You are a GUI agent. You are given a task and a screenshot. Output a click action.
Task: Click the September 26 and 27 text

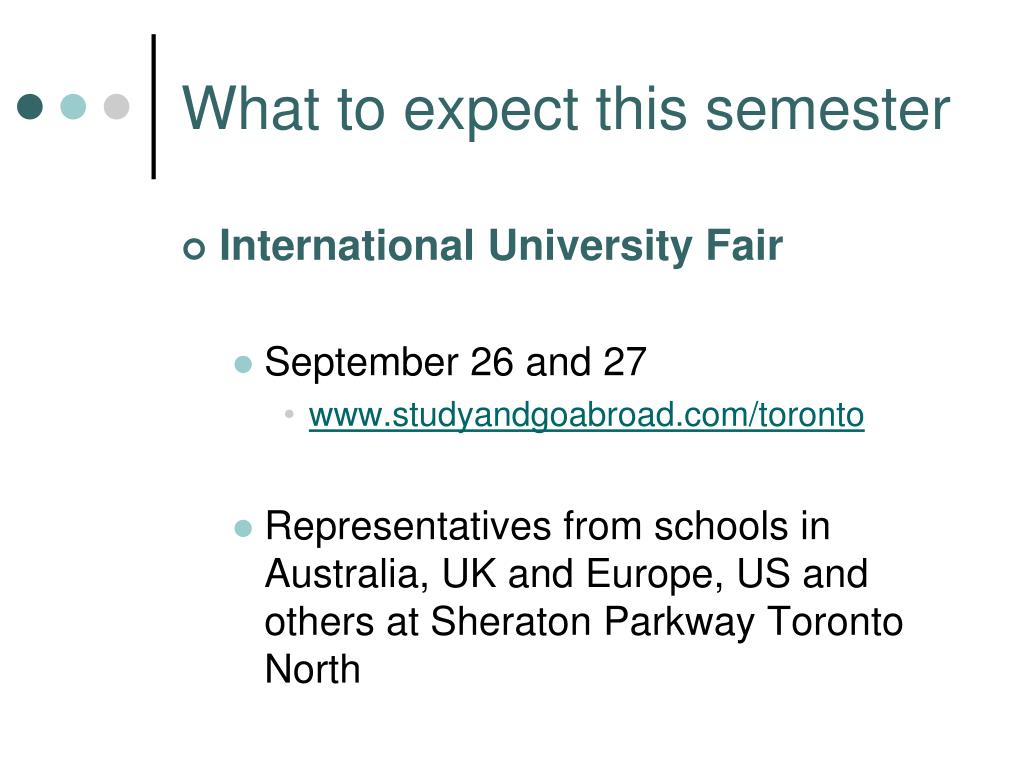pos(455,362)
